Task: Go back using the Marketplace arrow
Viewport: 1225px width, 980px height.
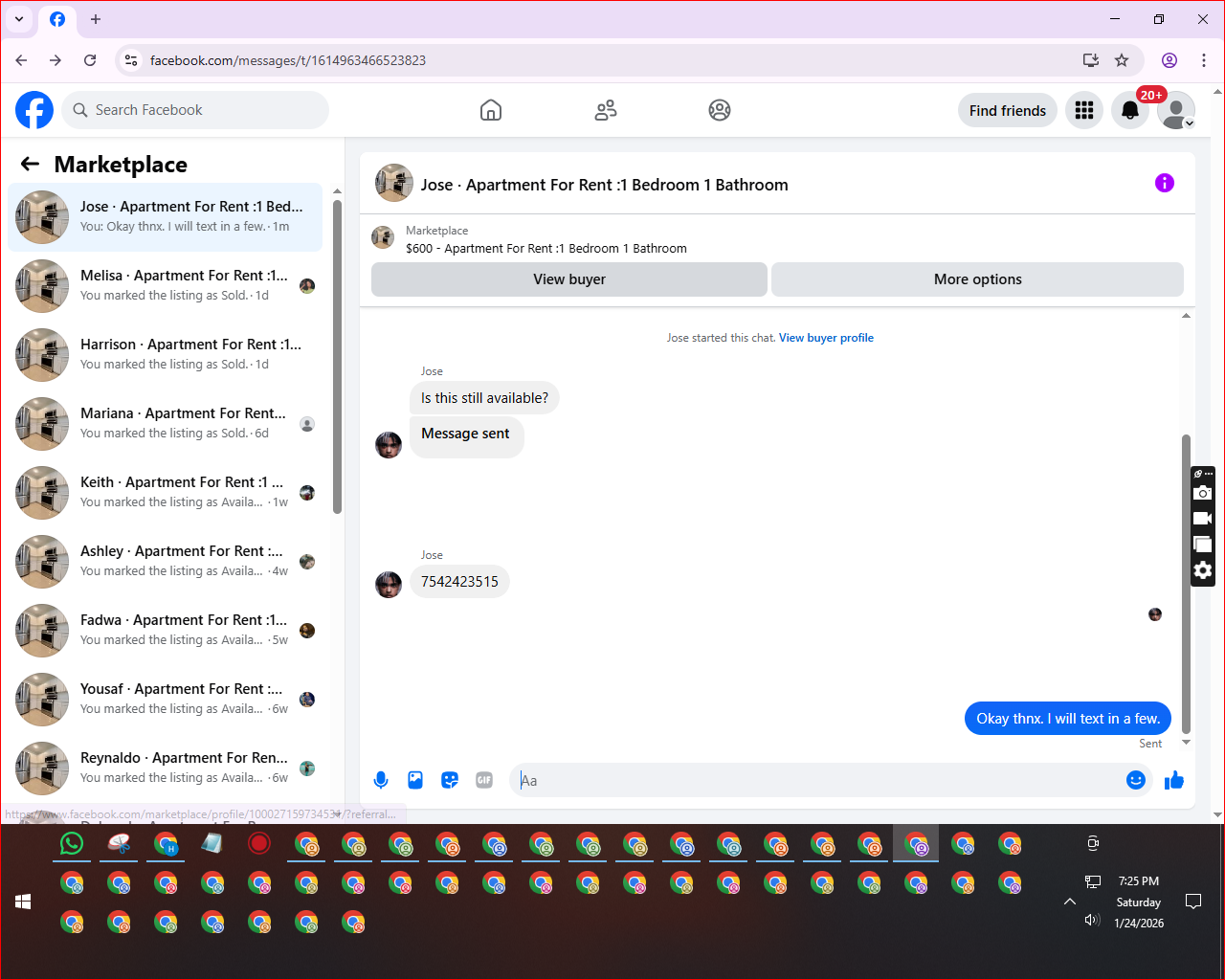Action: (x=30, y=164)
